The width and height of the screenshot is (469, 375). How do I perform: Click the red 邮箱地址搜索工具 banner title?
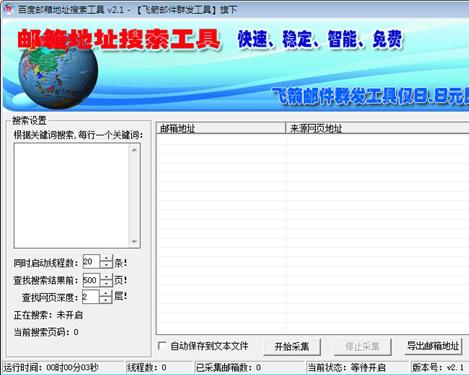click(119, 40)
